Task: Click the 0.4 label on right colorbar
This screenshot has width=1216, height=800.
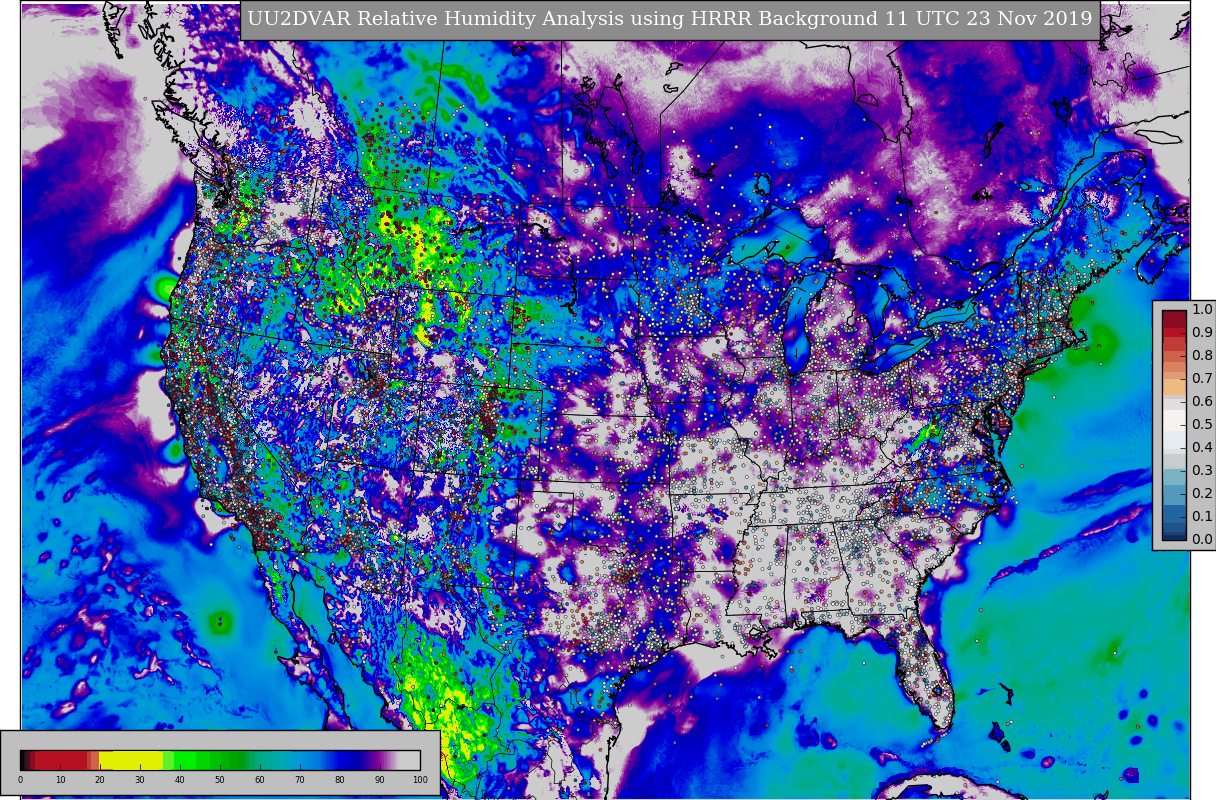Action: (1202, 447)
